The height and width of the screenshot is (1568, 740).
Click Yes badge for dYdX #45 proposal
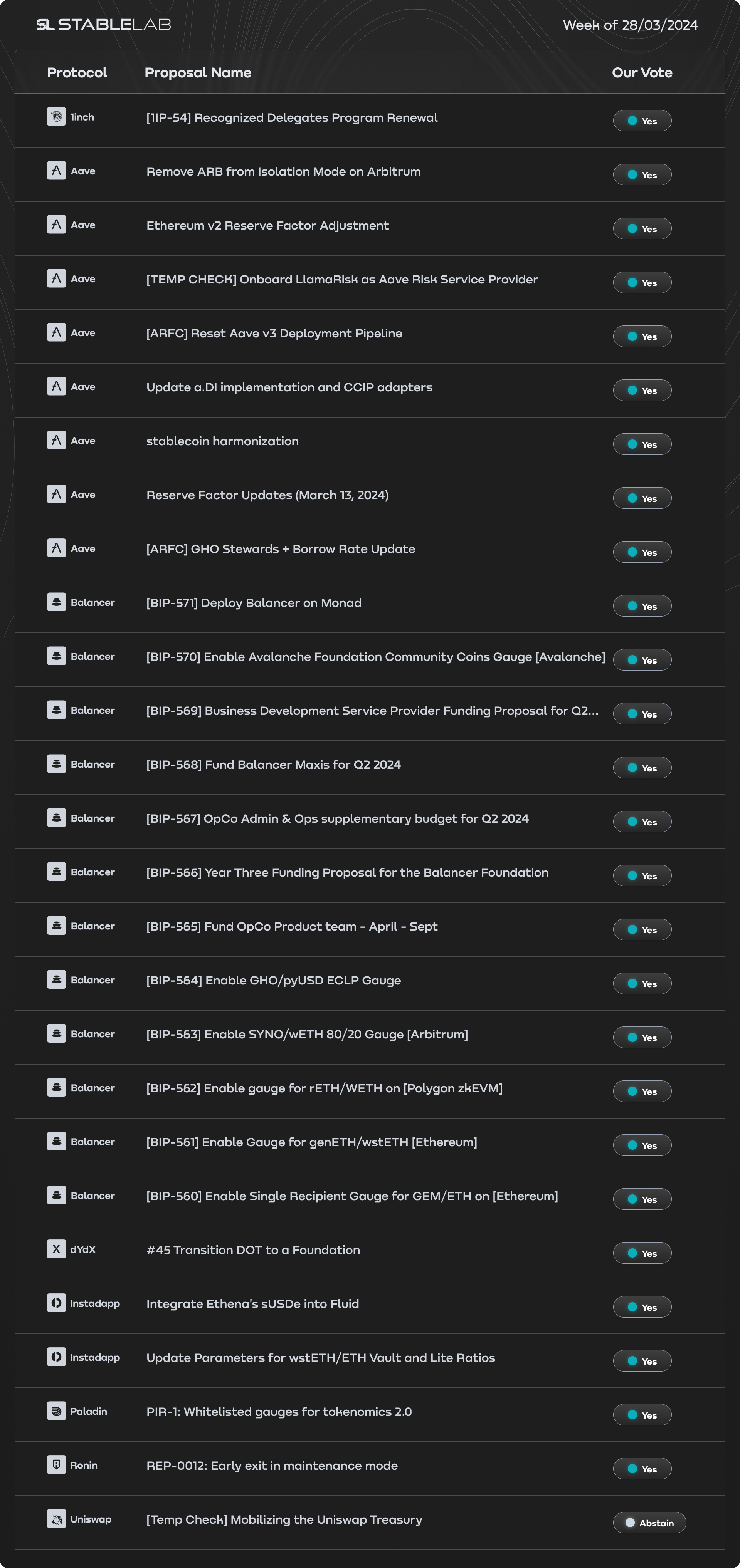(x=642, y=1253)
